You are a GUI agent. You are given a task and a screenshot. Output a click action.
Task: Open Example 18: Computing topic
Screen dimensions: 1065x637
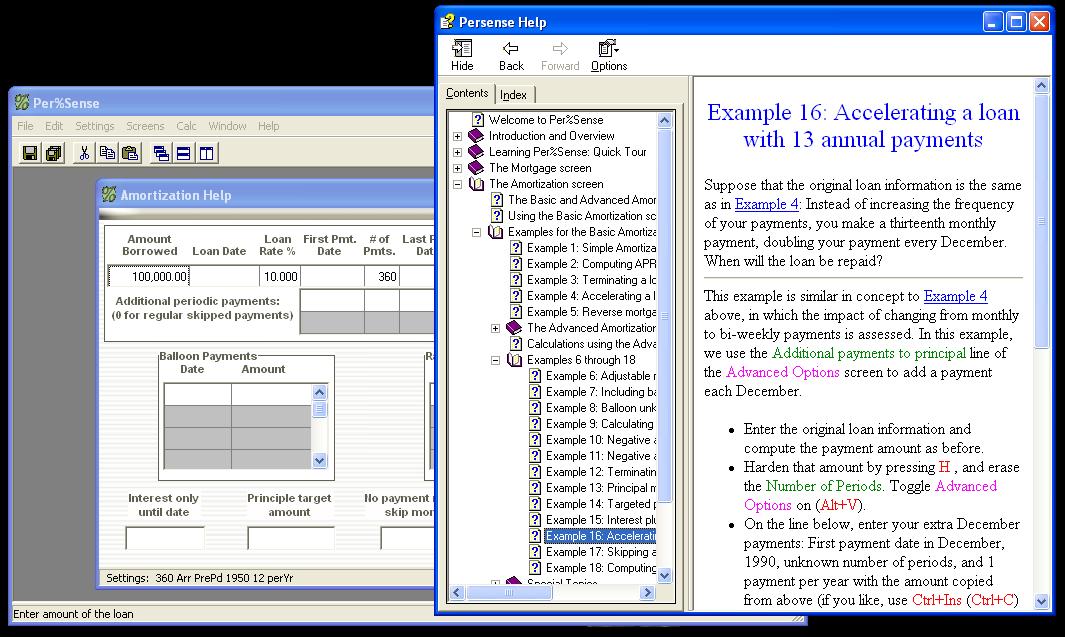600,568
